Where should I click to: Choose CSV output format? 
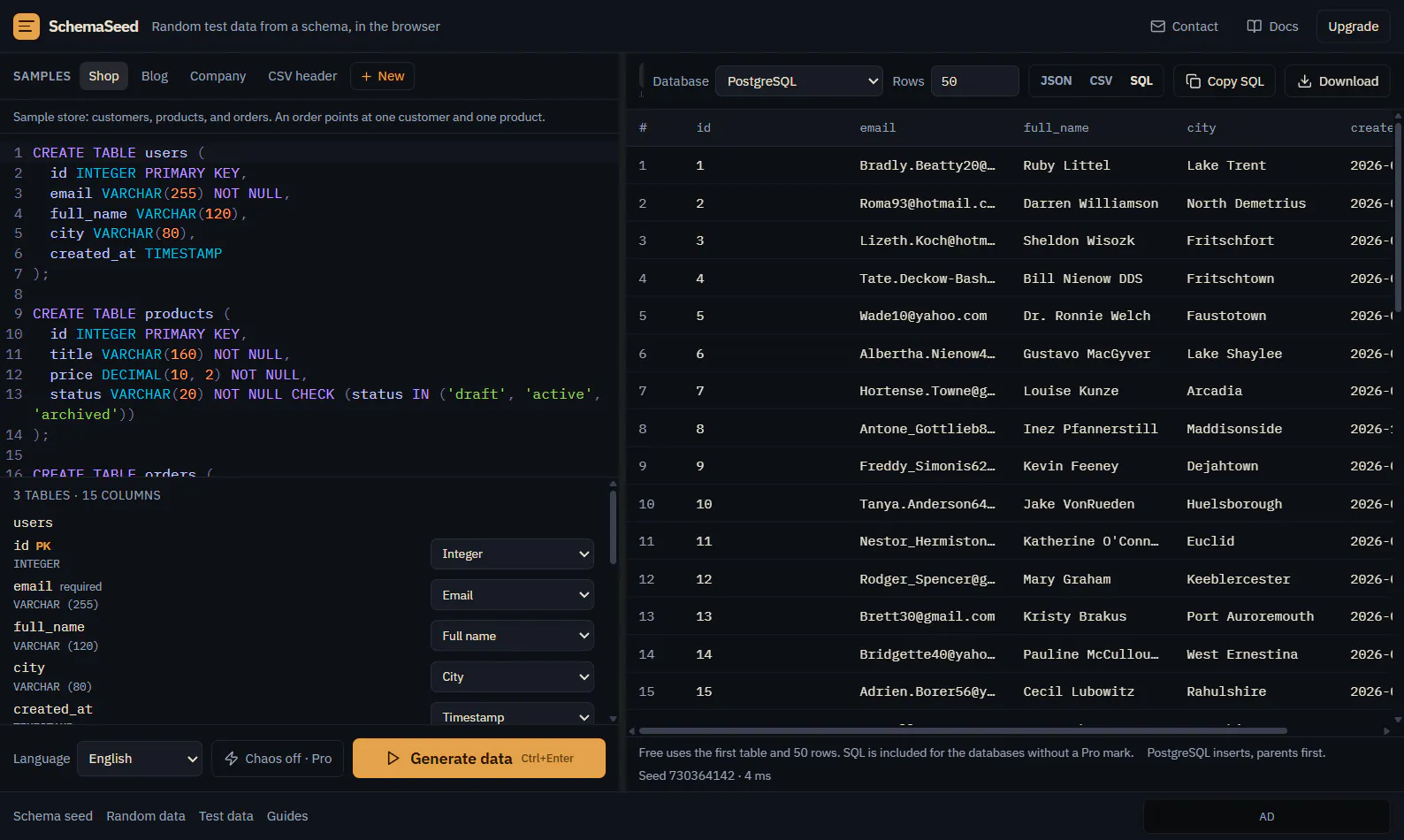[1101, 81]
